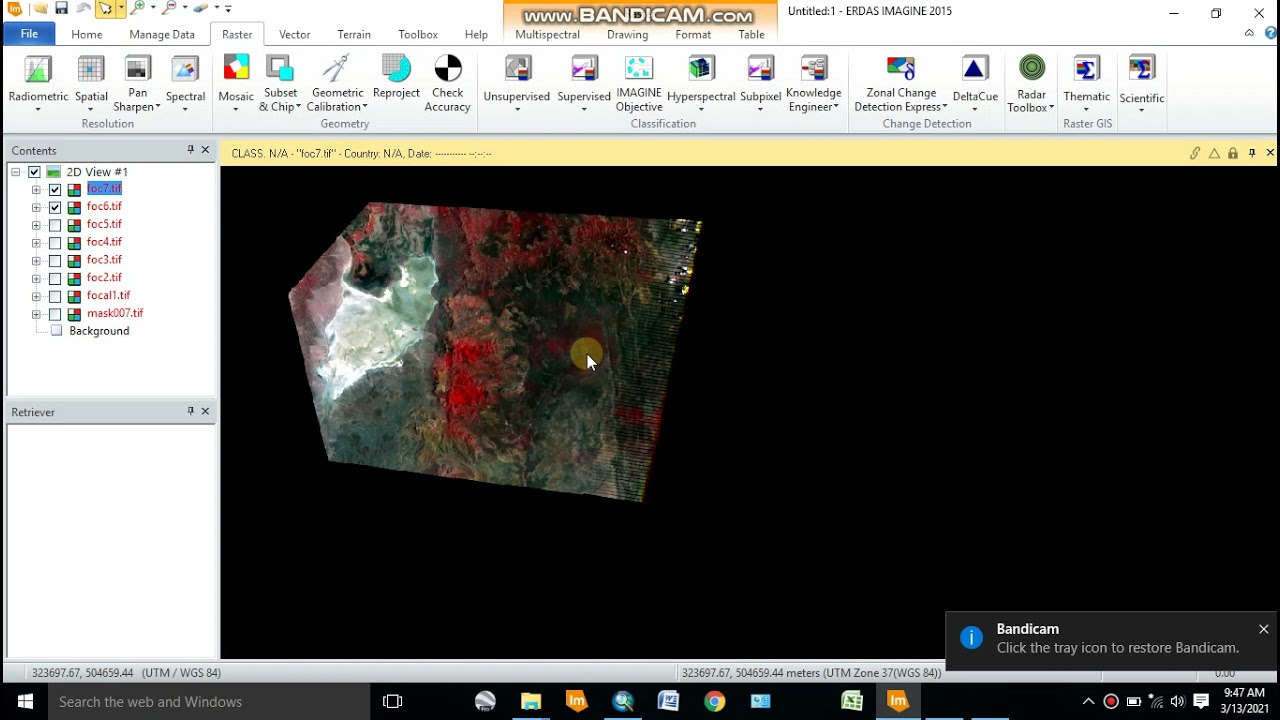Screen dimensions: 1280x720
Task: Launch the Mosaic tool
Action: click(x=236, y=80)
